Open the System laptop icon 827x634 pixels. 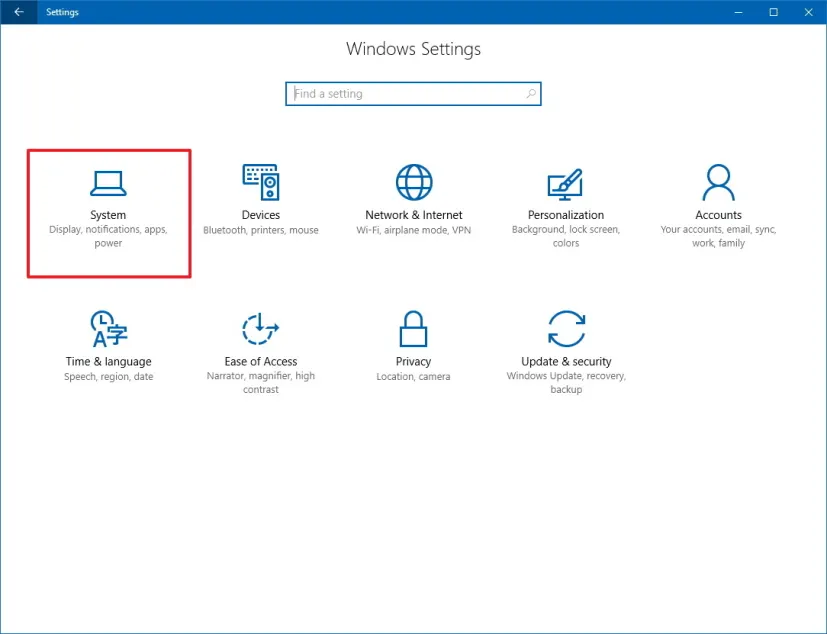pyautogui.click(x=108, y=183)
